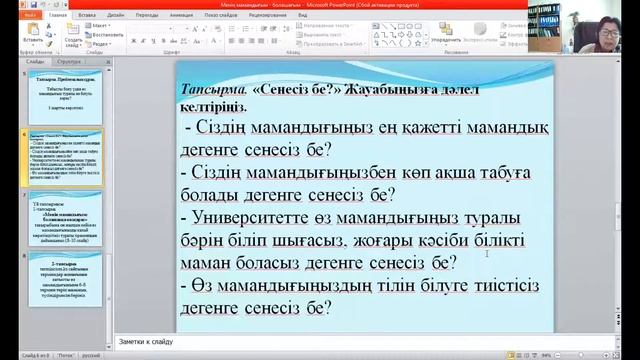Switch to the Структура outline pane tab
Image resolution: width=640 pixels, height=360 pixels.
[69, 62]
